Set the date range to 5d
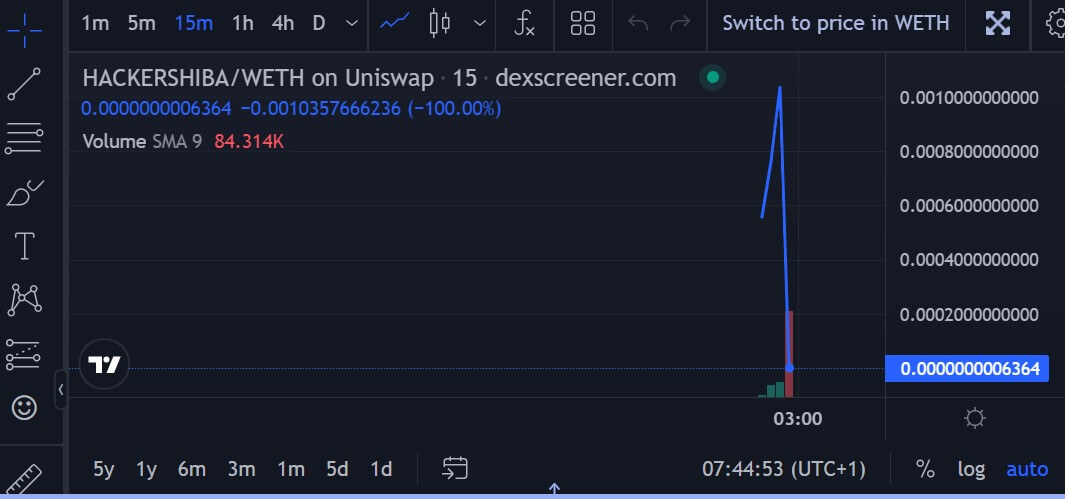This screenshot has width=1069, height=499. point(337,469)
